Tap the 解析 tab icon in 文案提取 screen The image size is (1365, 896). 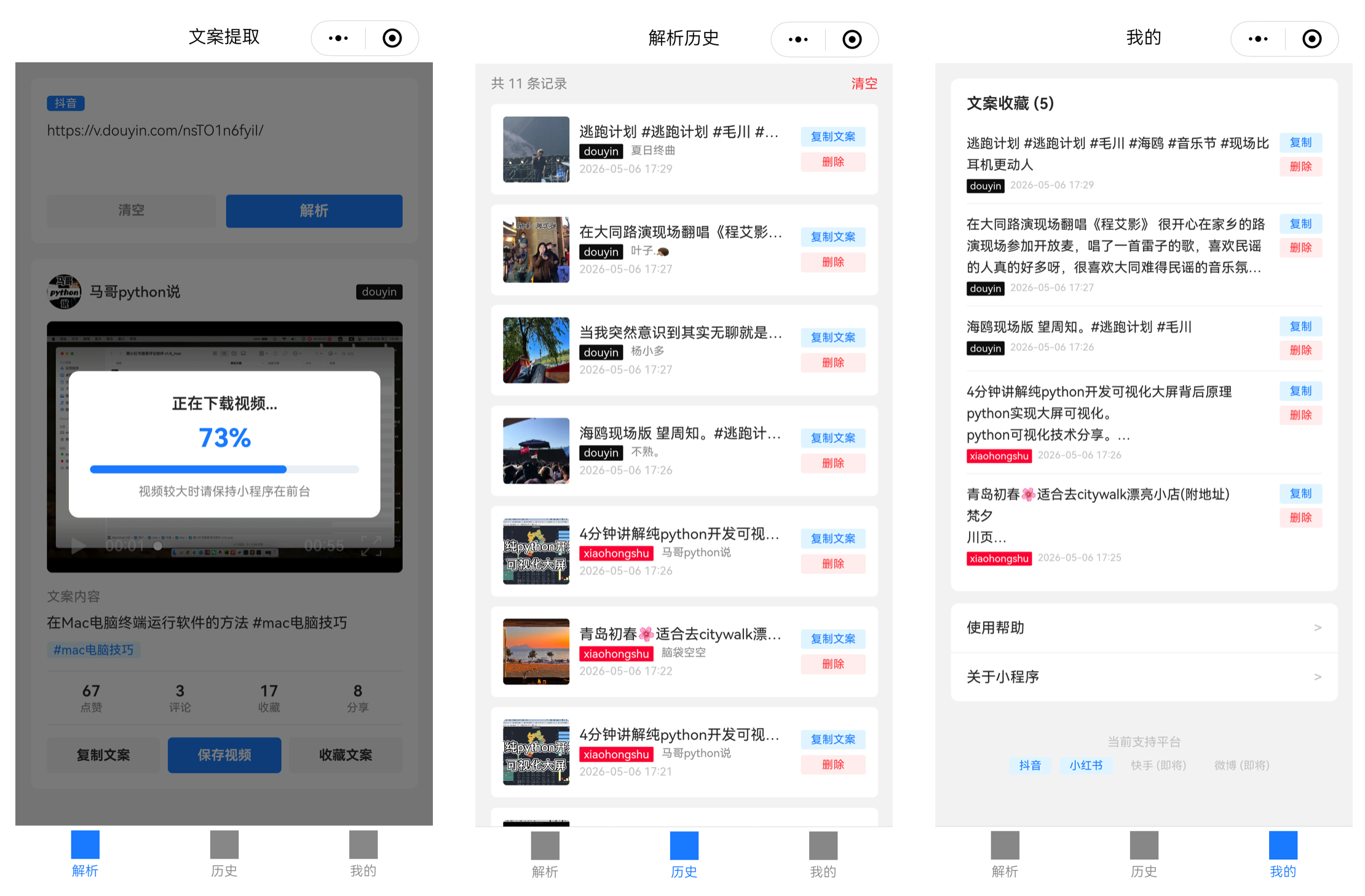pyautogui.click(x=85, y=844)
